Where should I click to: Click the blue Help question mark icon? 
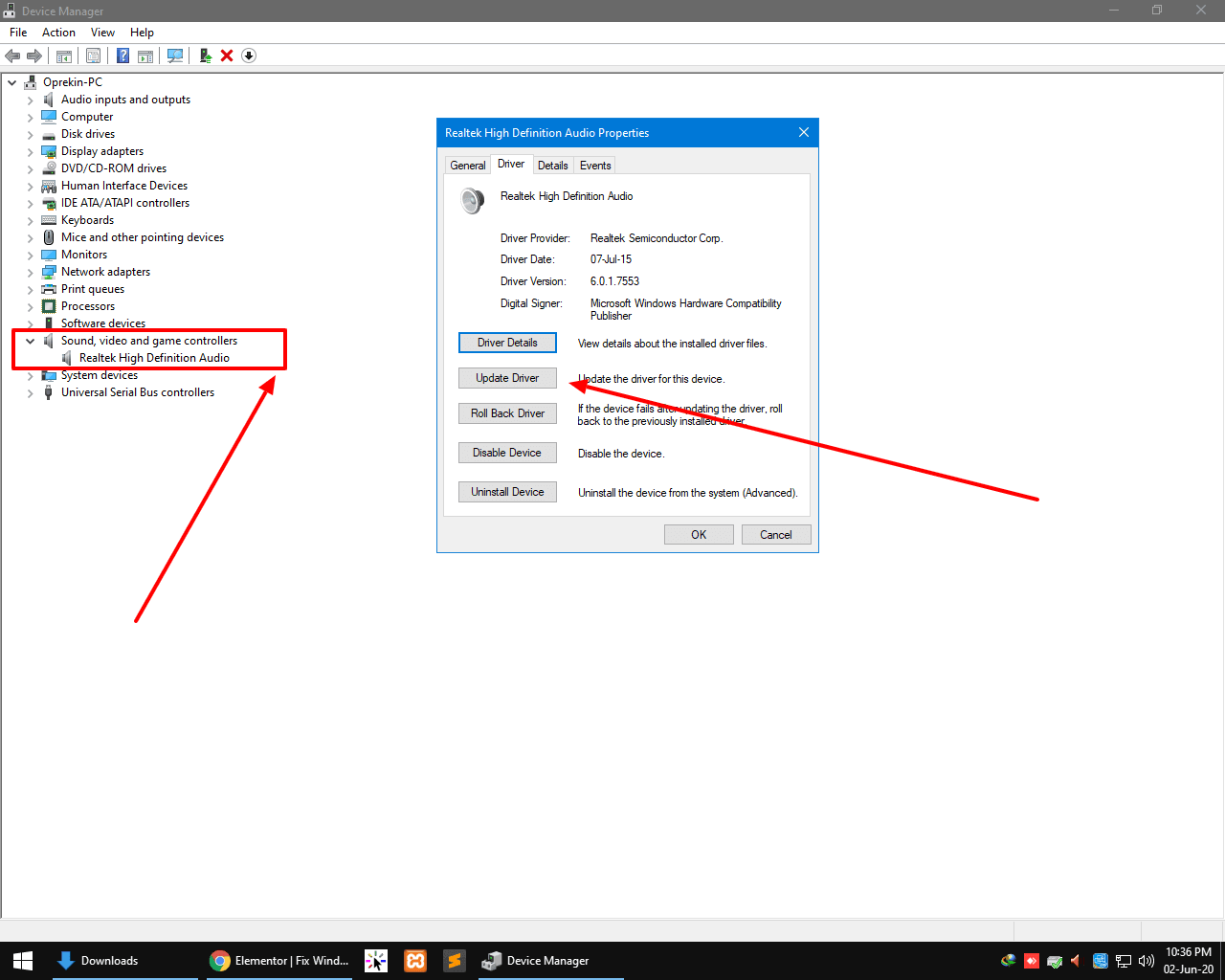click(x=123, y=56)
